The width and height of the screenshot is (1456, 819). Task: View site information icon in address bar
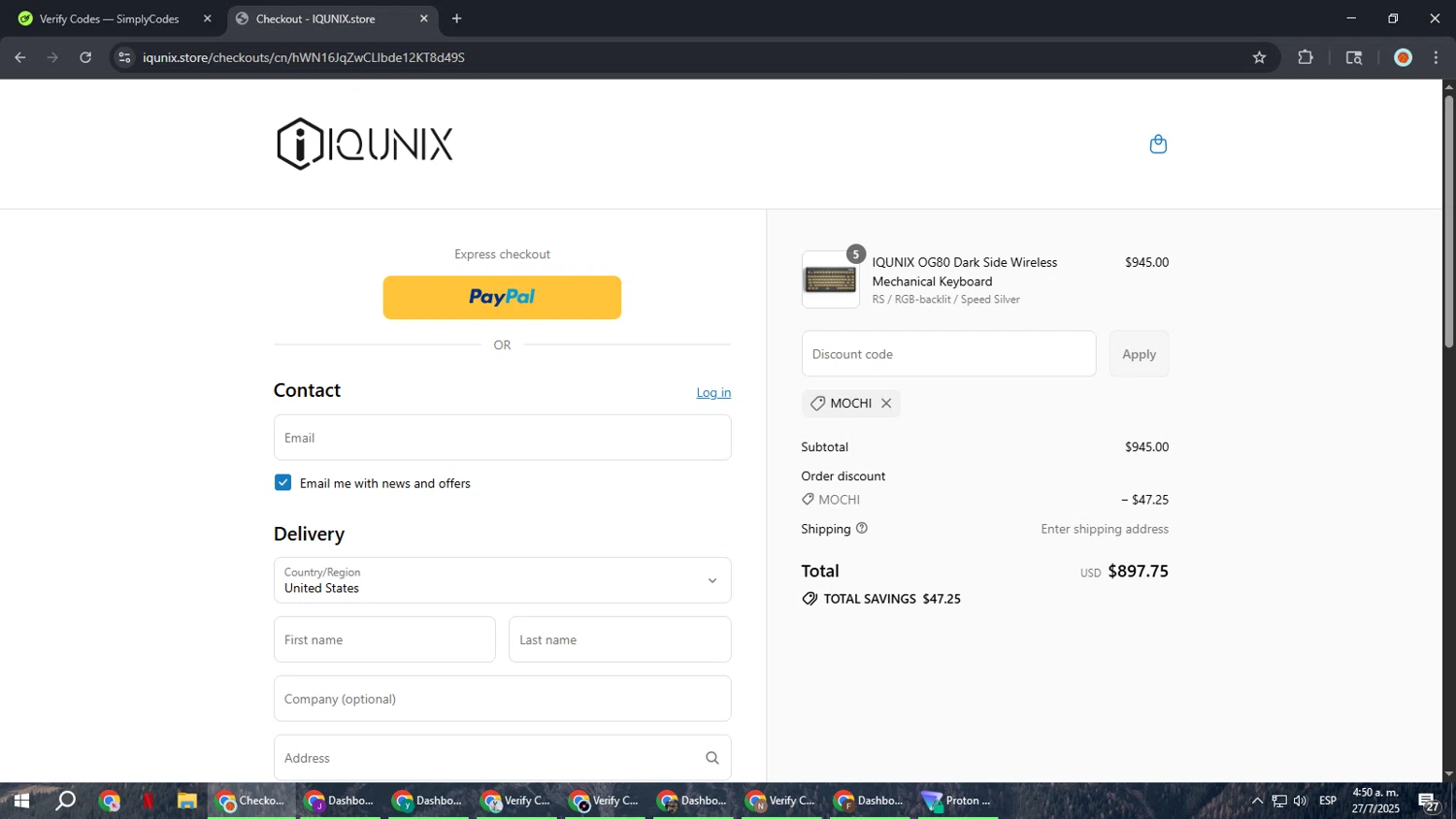[124, 57]
